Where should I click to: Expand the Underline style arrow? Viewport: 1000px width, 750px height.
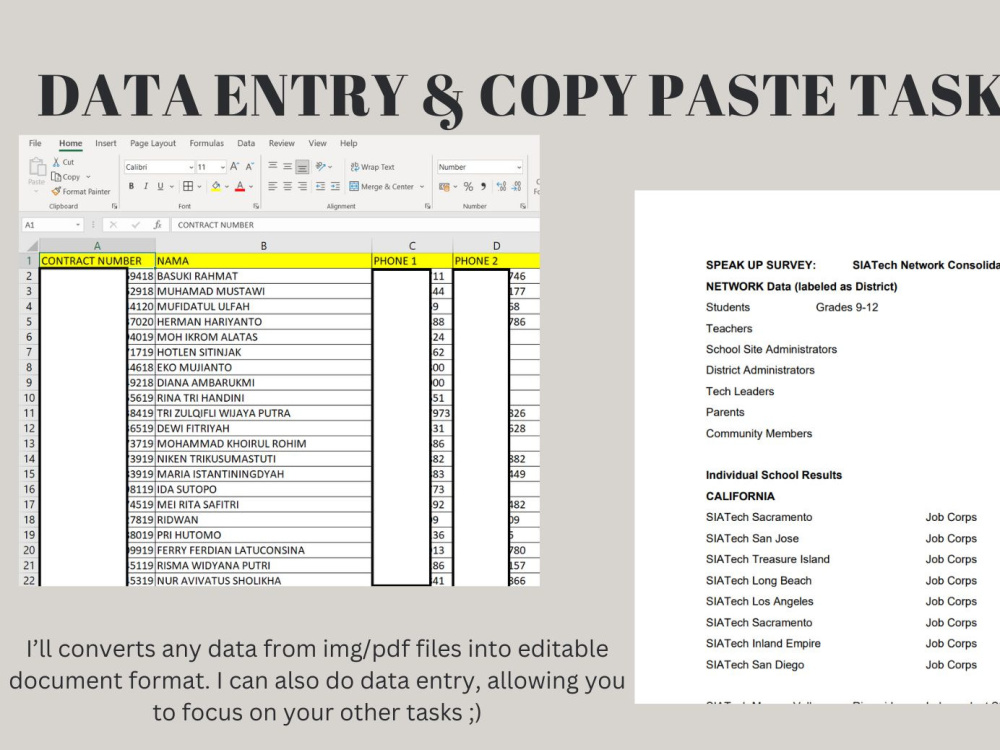click(172, 187)
